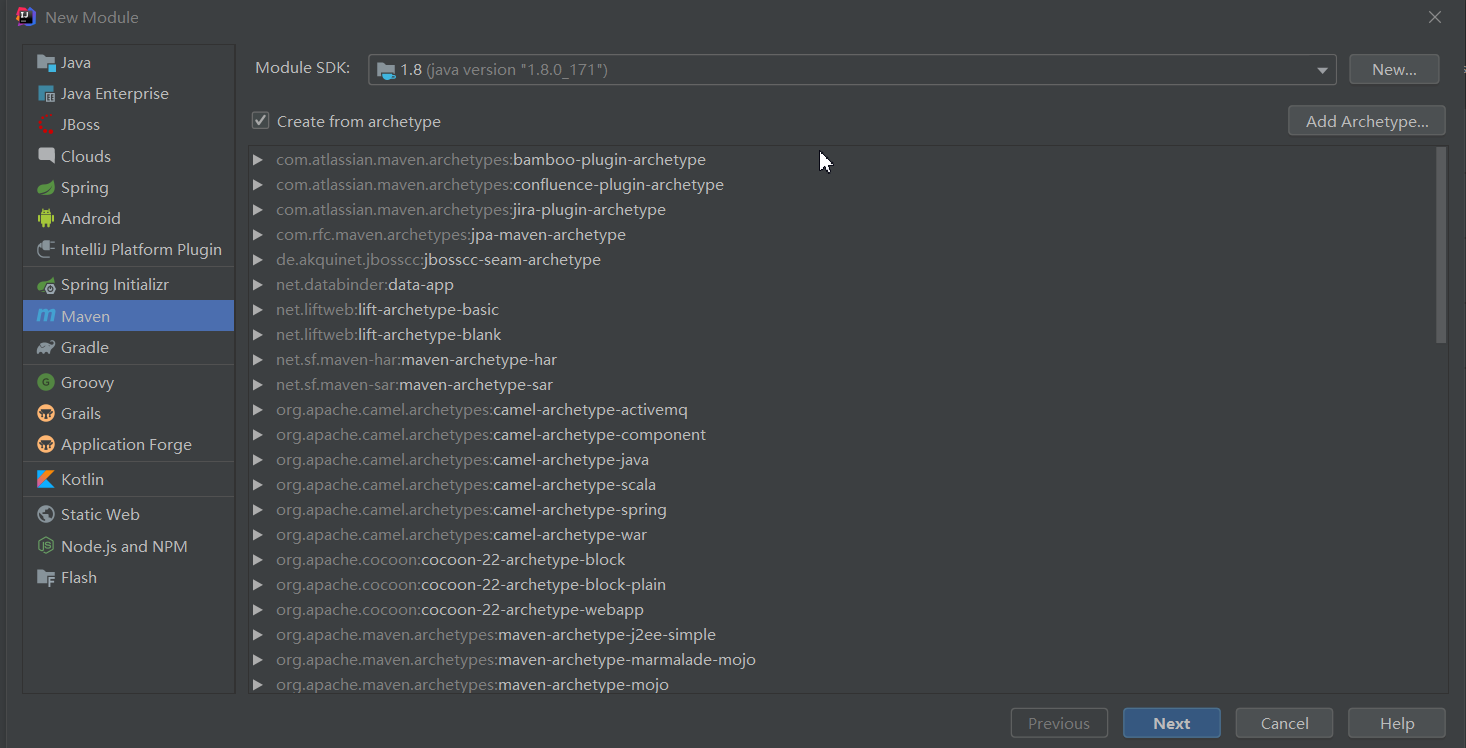
Task: Click the New... SDK button
Action: pos(1394,70)
